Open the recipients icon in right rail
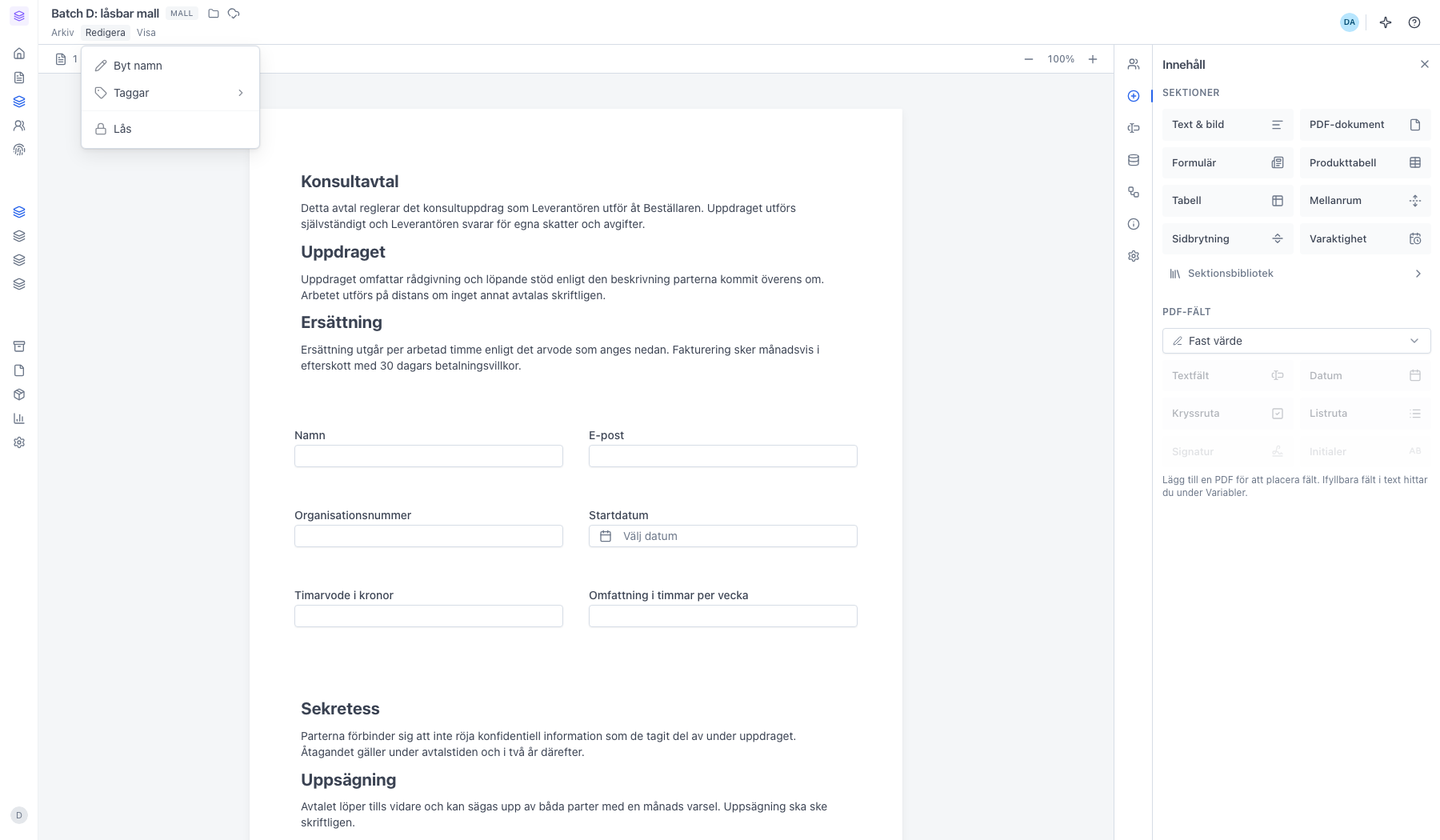Viewport: 1440px width, 840px height. click(1134, 64)
